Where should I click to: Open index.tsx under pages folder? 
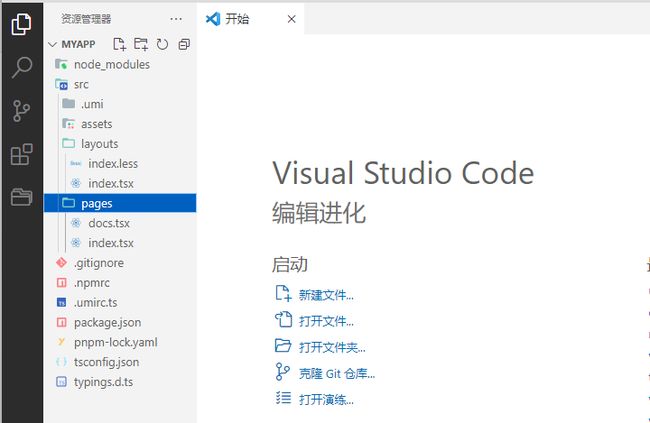tap(120, 243)
